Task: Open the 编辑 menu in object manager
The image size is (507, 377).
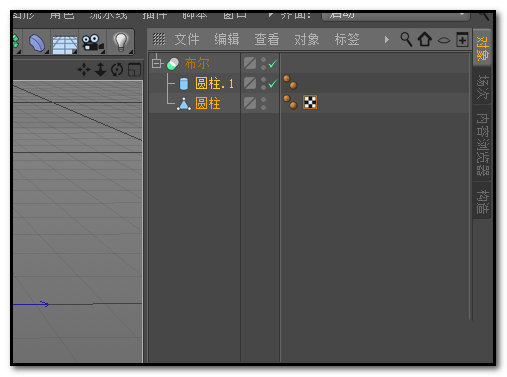Action: pos(227,39)
